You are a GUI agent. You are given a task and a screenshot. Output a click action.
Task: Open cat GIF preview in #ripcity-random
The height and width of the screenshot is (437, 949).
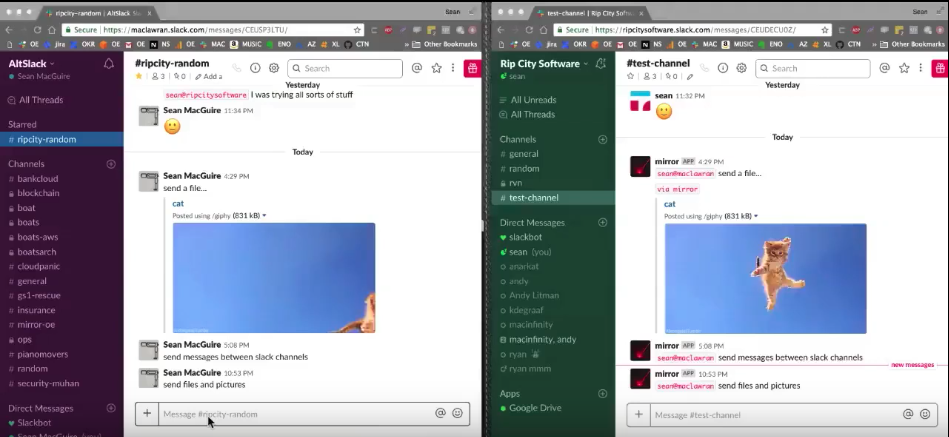click(x=274, y=278)
